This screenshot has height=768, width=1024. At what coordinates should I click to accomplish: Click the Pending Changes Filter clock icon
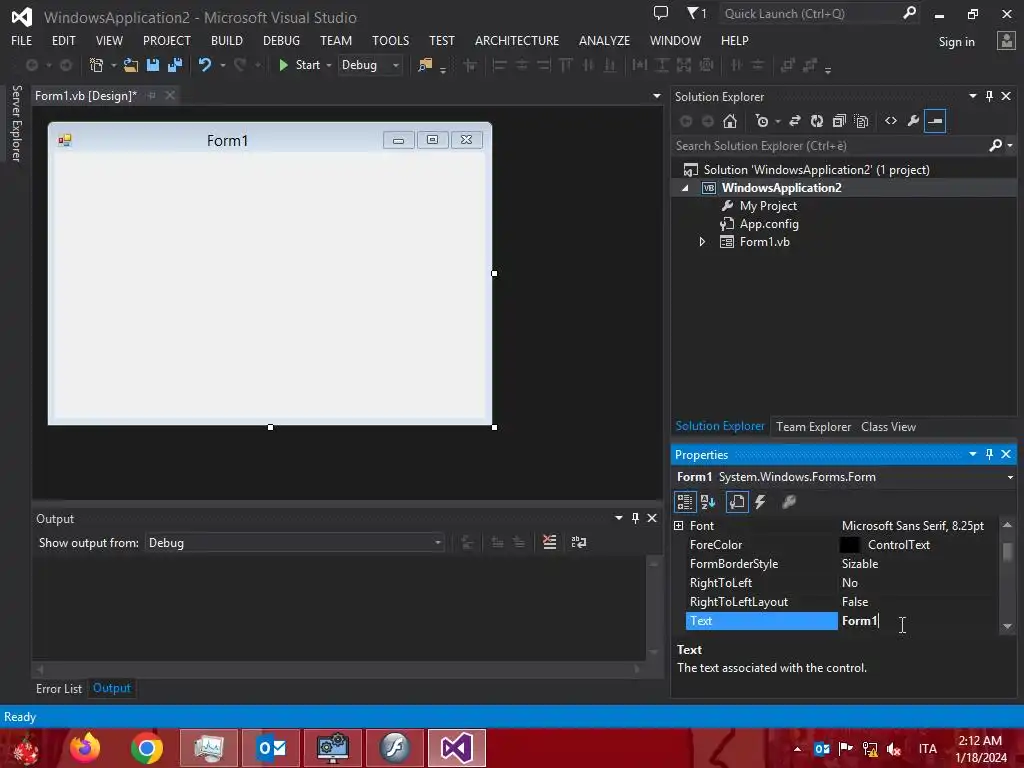pyautogui.click(x=761, y=121)
